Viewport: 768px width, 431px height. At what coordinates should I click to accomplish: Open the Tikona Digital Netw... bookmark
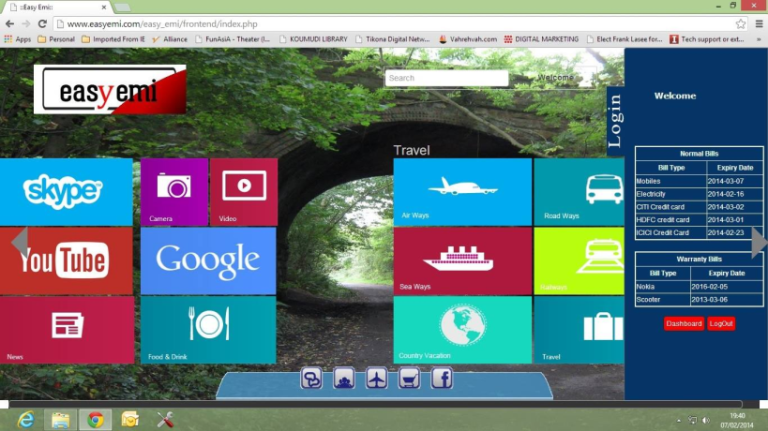point(392,39)
